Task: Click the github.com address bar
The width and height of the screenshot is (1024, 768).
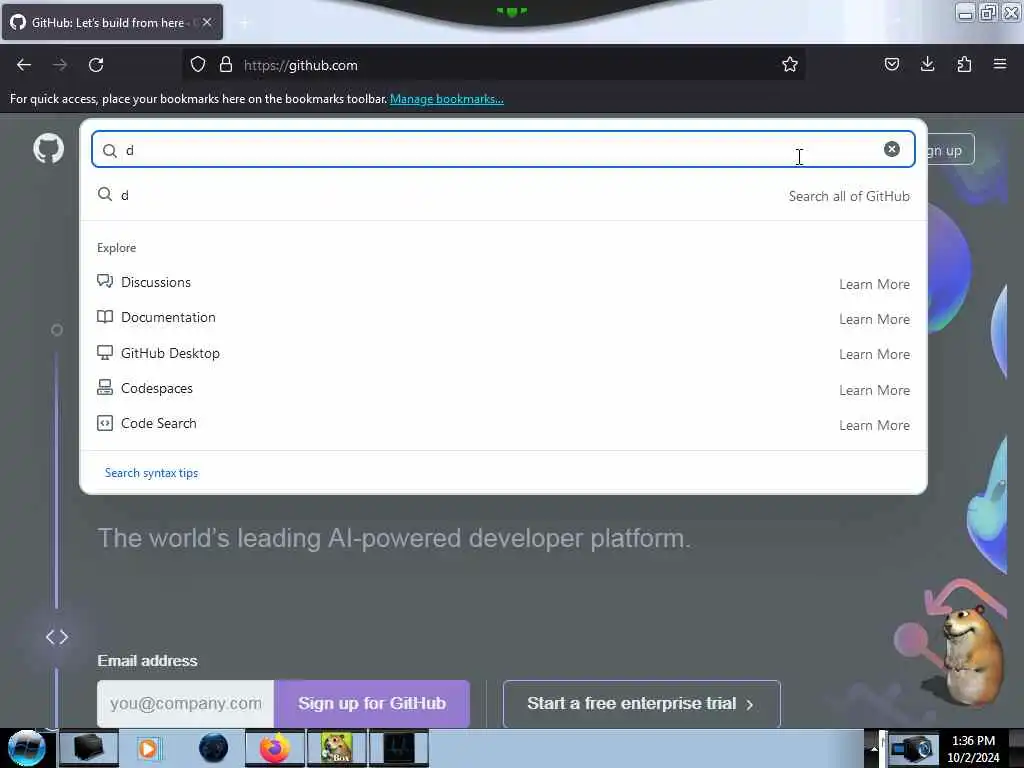Action: [493, 65]
